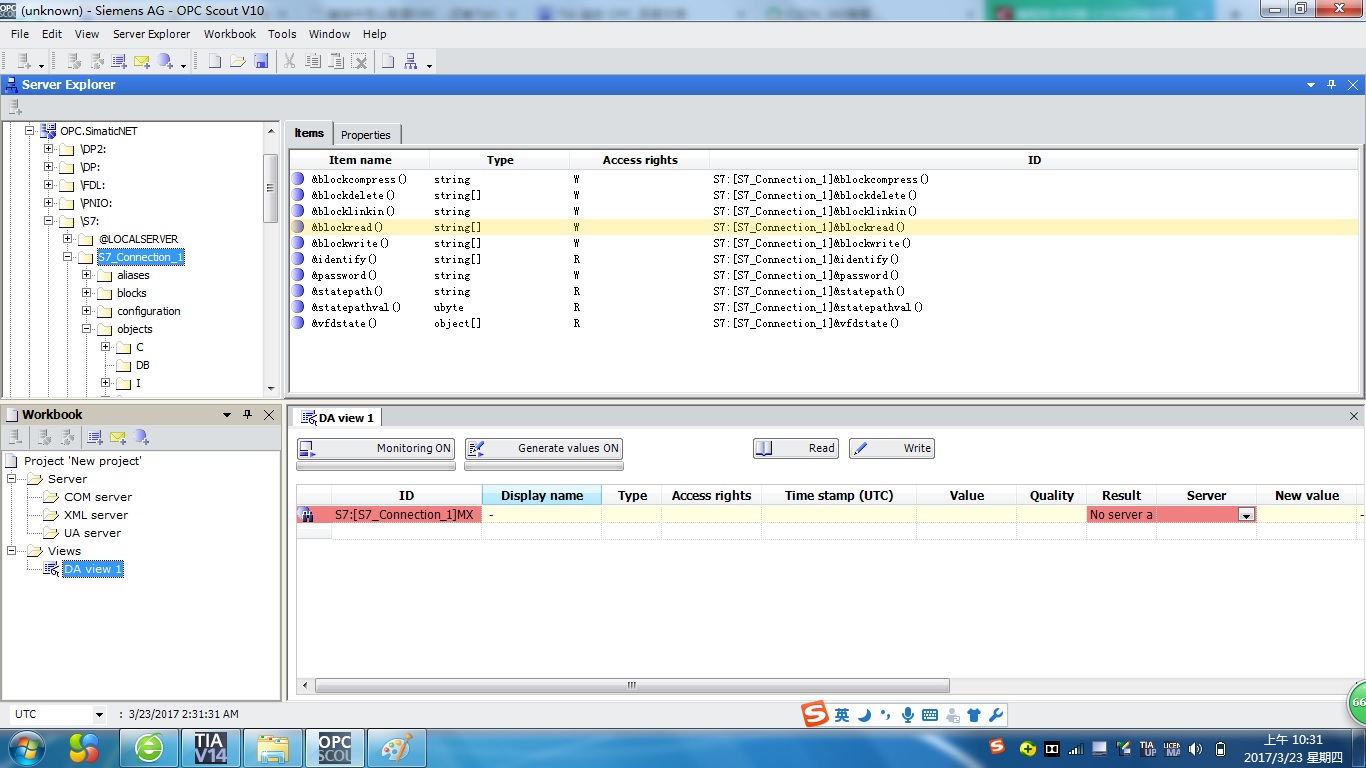Screen dimensions: 1366x768
Task: Expand the \FDL: tree node
Action: [x=48, y=185]
